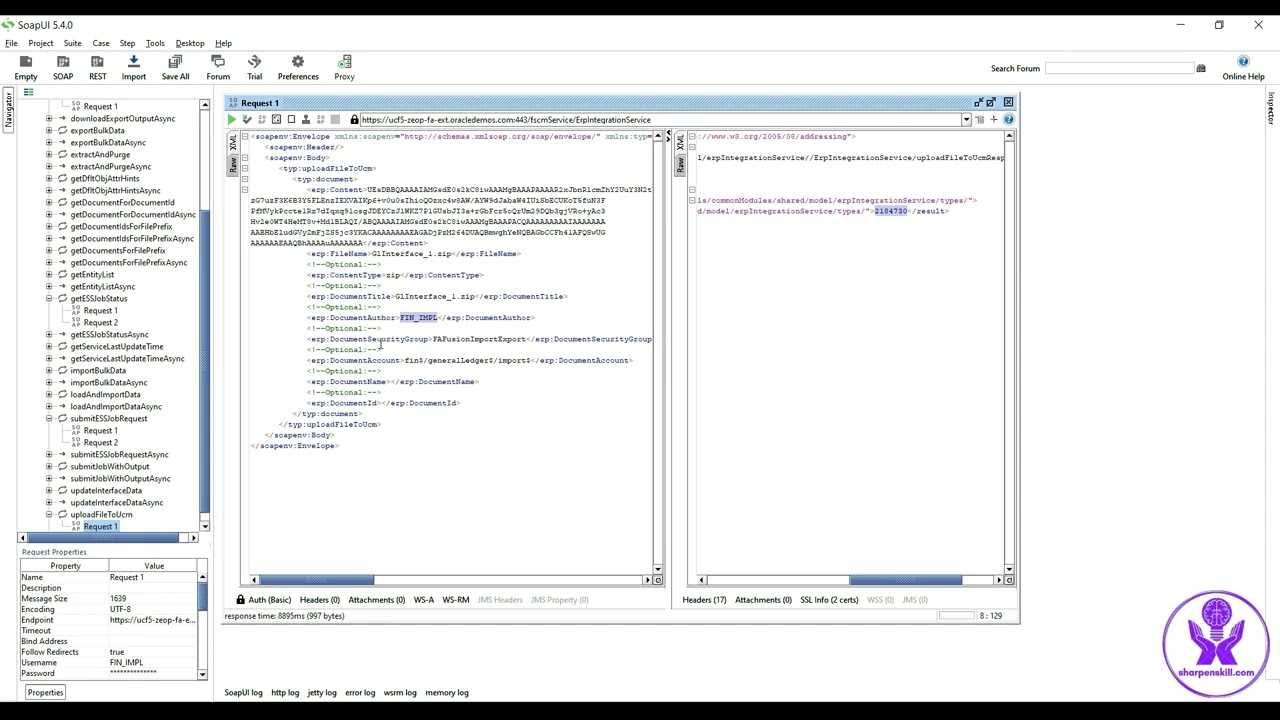This screenshot has height=720, width=1280.
Task: Open the Case menu
Action: (x=101, y=43)
